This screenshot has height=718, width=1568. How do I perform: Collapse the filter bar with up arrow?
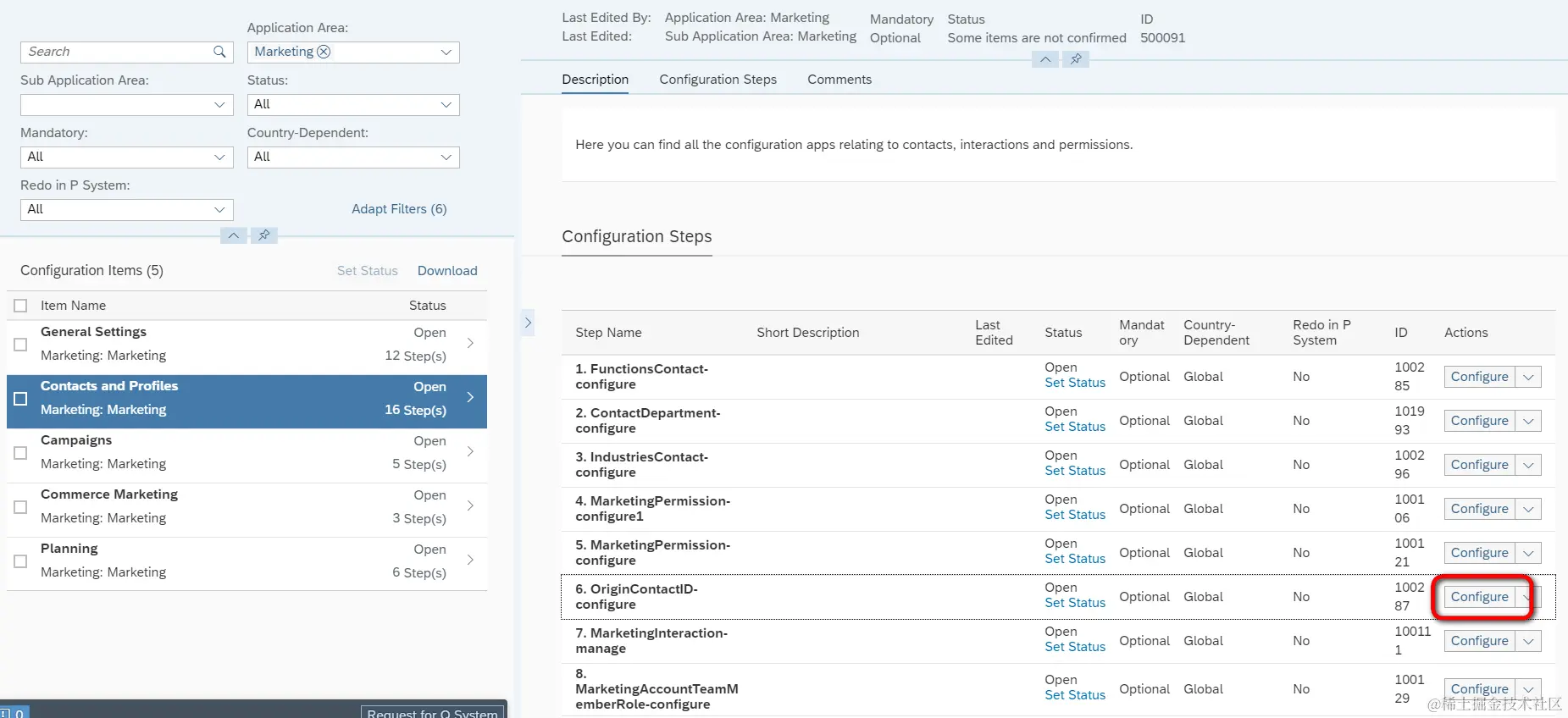pos(234,235)
